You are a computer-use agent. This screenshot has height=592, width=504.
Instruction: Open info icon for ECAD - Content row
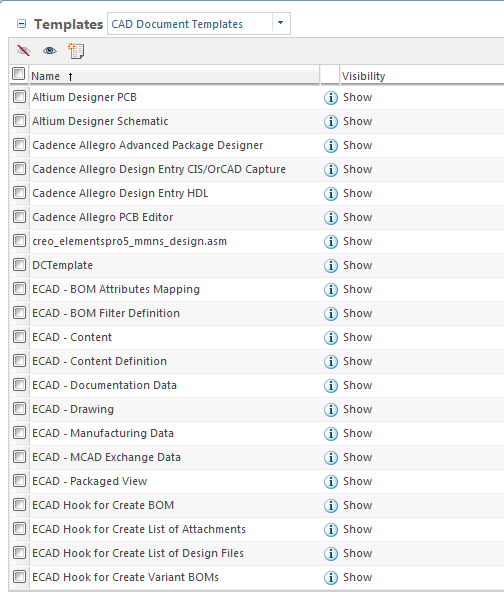click(x=331, y=338)
